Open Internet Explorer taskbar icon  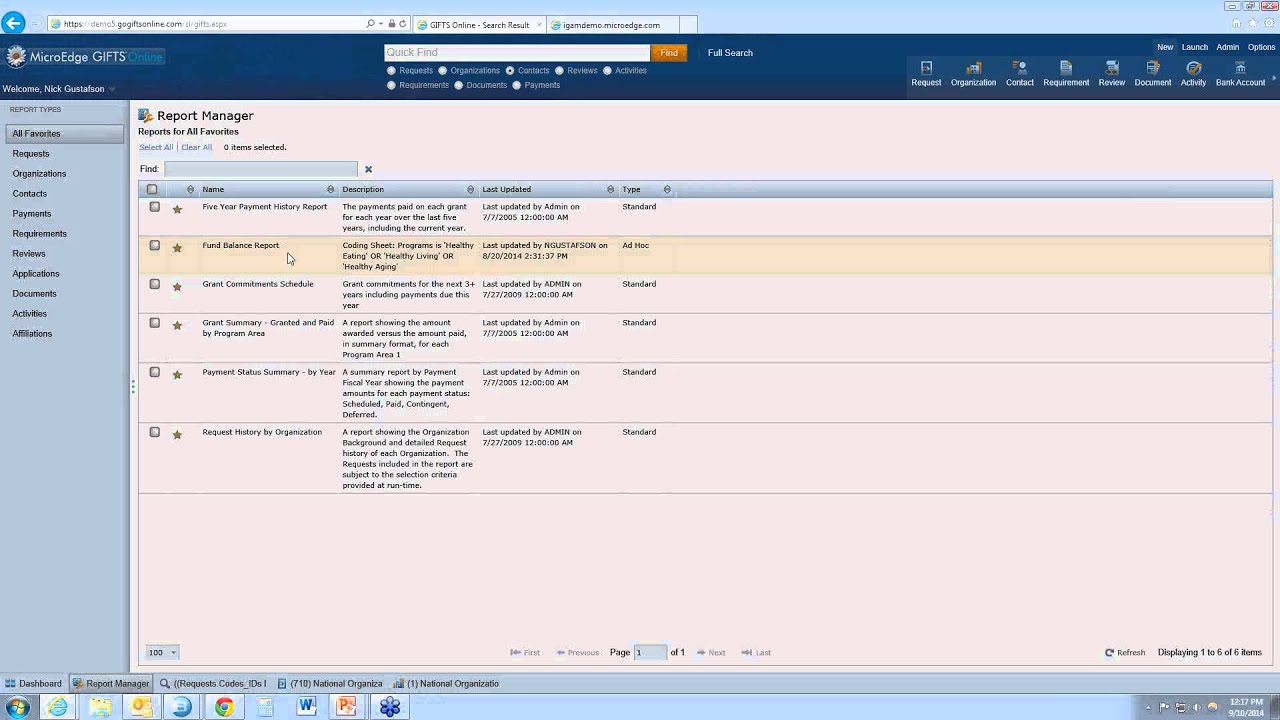(x=58, y=707)
